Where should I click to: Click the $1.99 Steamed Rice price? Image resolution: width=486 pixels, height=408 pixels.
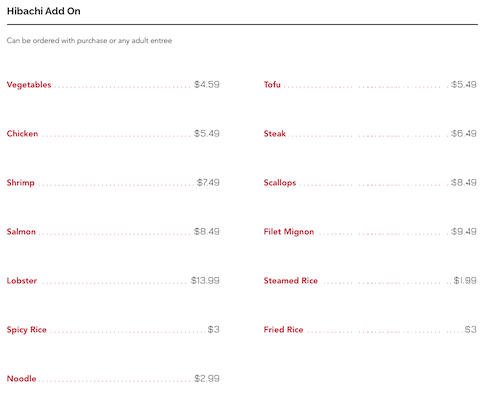(x=465, y=280)
